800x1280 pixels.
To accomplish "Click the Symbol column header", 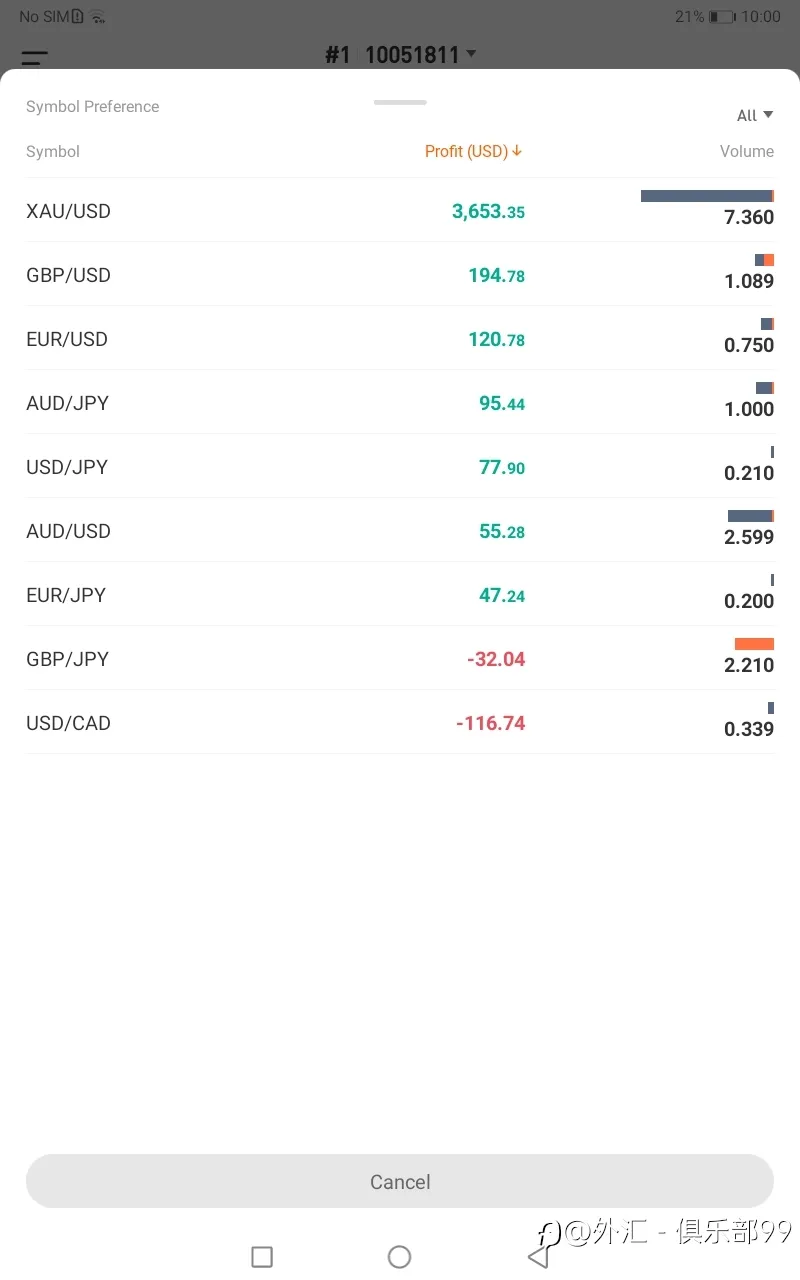I will coord(53,152).
